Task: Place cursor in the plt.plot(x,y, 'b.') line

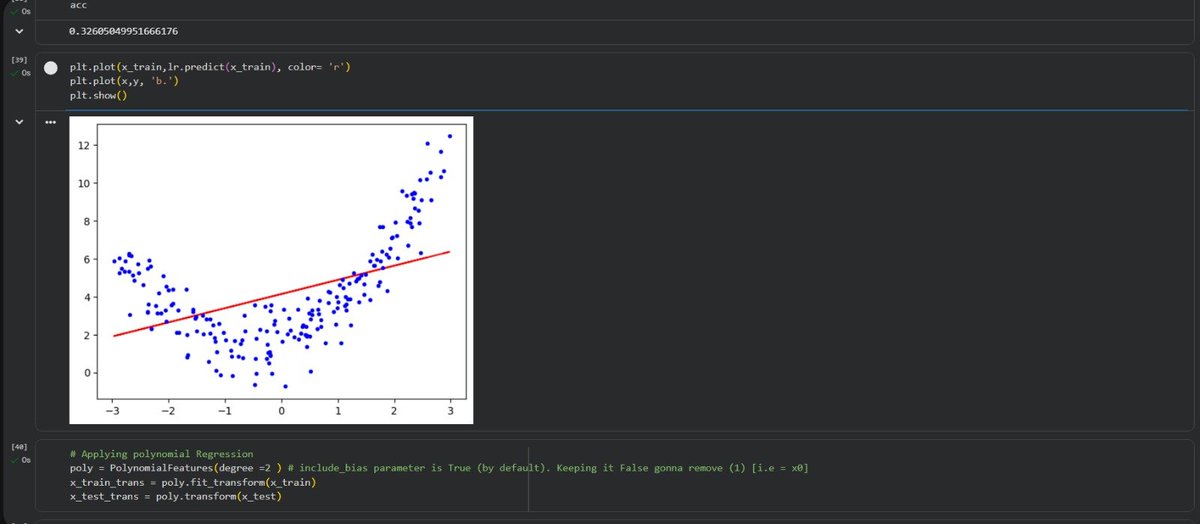Action: 123,81
